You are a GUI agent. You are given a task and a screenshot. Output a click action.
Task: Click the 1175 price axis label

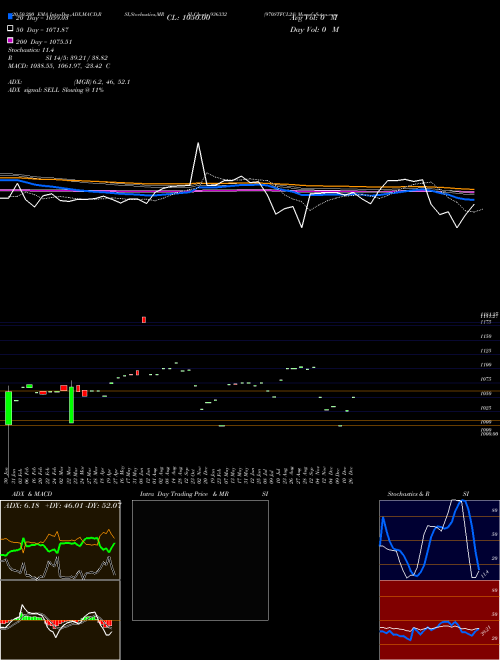[486, 322]
